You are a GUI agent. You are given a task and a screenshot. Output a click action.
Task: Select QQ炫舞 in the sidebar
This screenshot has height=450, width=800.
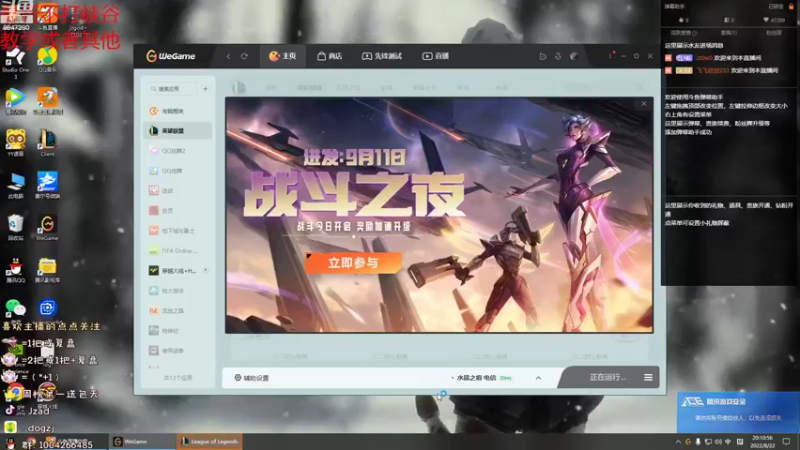coord(177,170)
